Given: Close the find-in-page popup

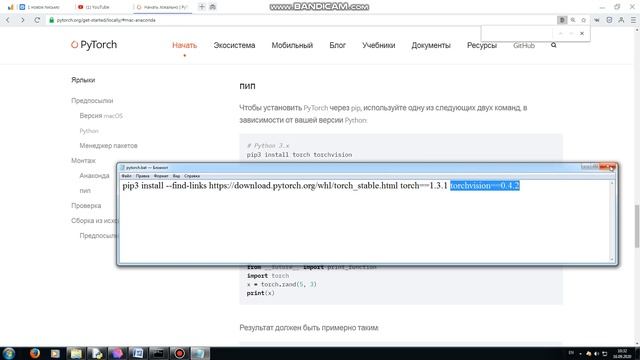Looking at the screenshot, I should pyautogui.click(x=582, y=33).
